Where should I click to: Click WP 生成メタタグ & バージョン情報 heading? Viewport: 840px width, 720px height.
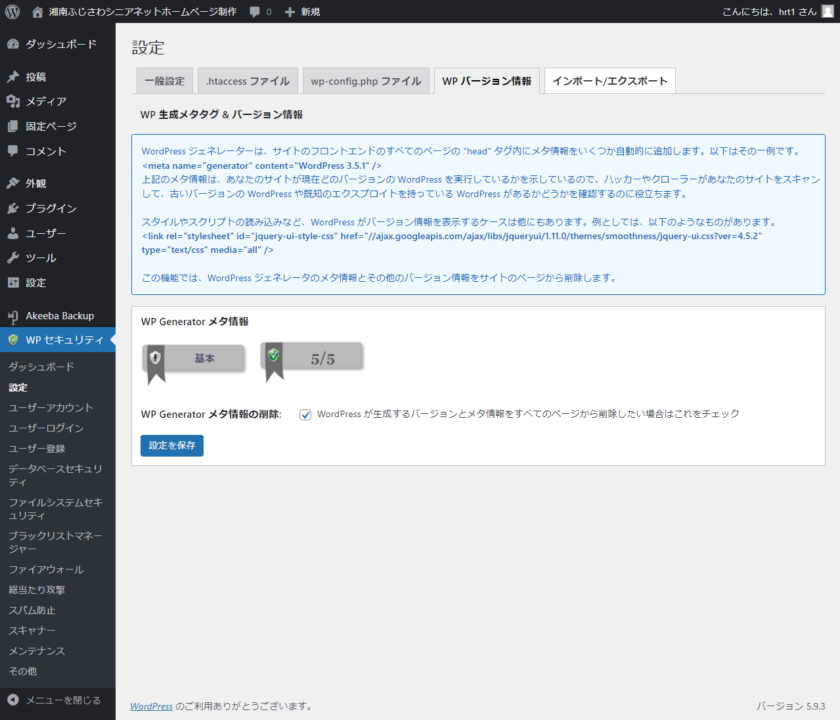pyautogui.click(x=221, y=115)
